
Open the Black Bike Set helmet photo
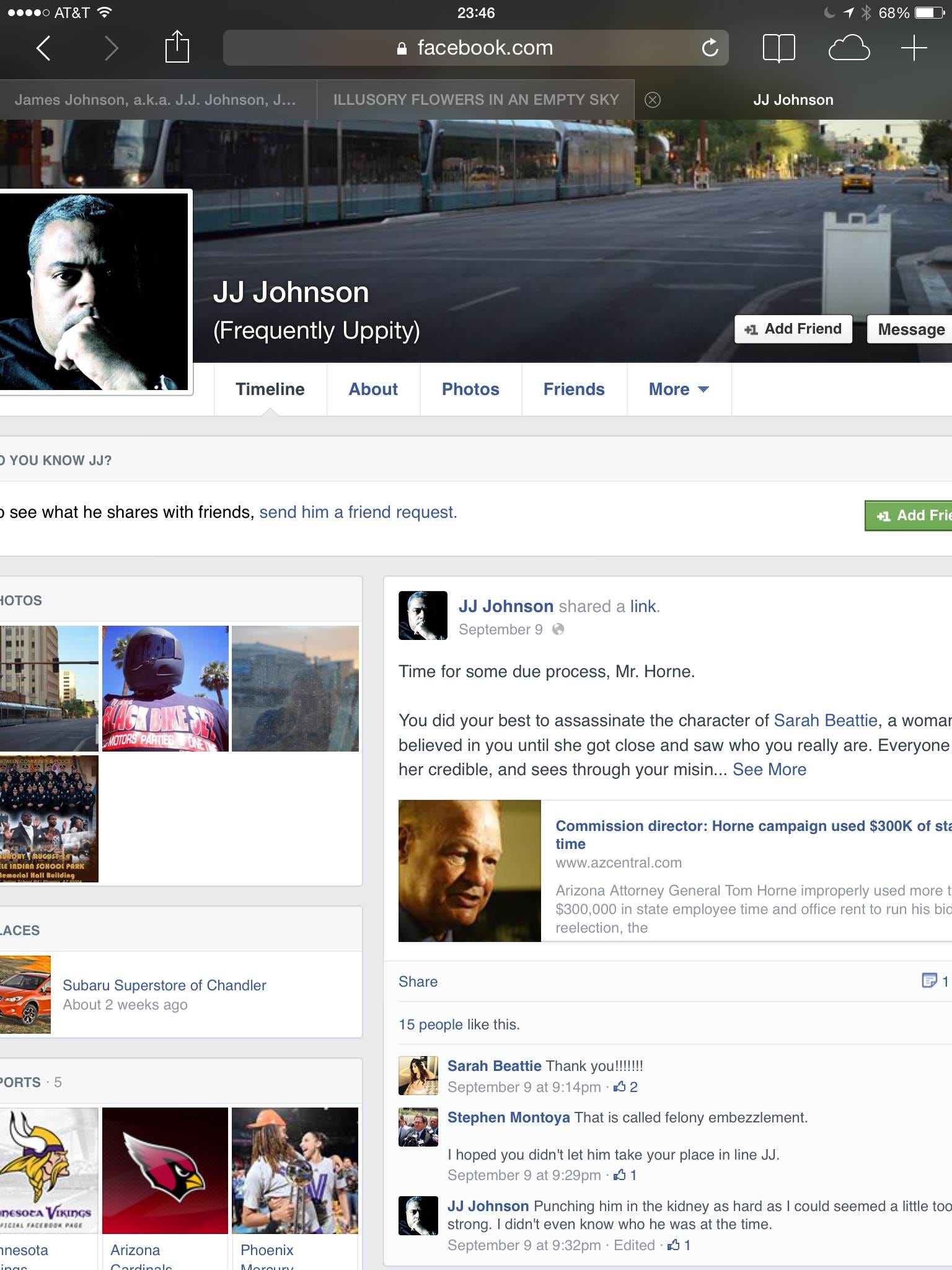point(165,688)
